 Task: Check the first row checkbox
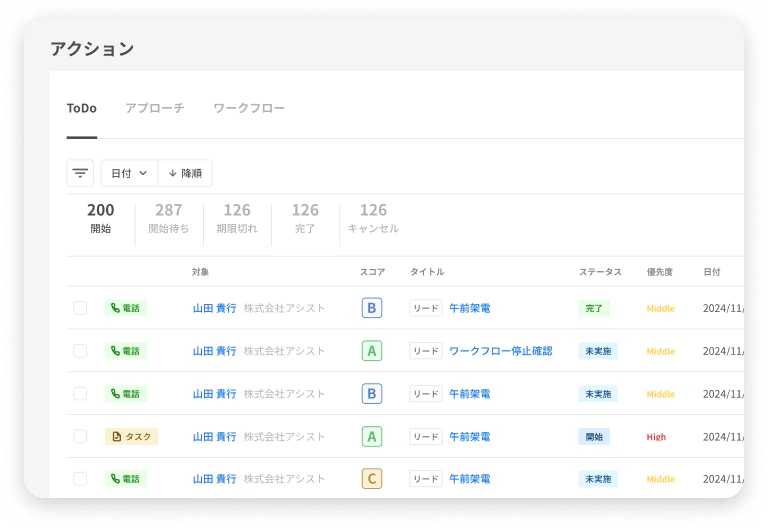point(80,308)
